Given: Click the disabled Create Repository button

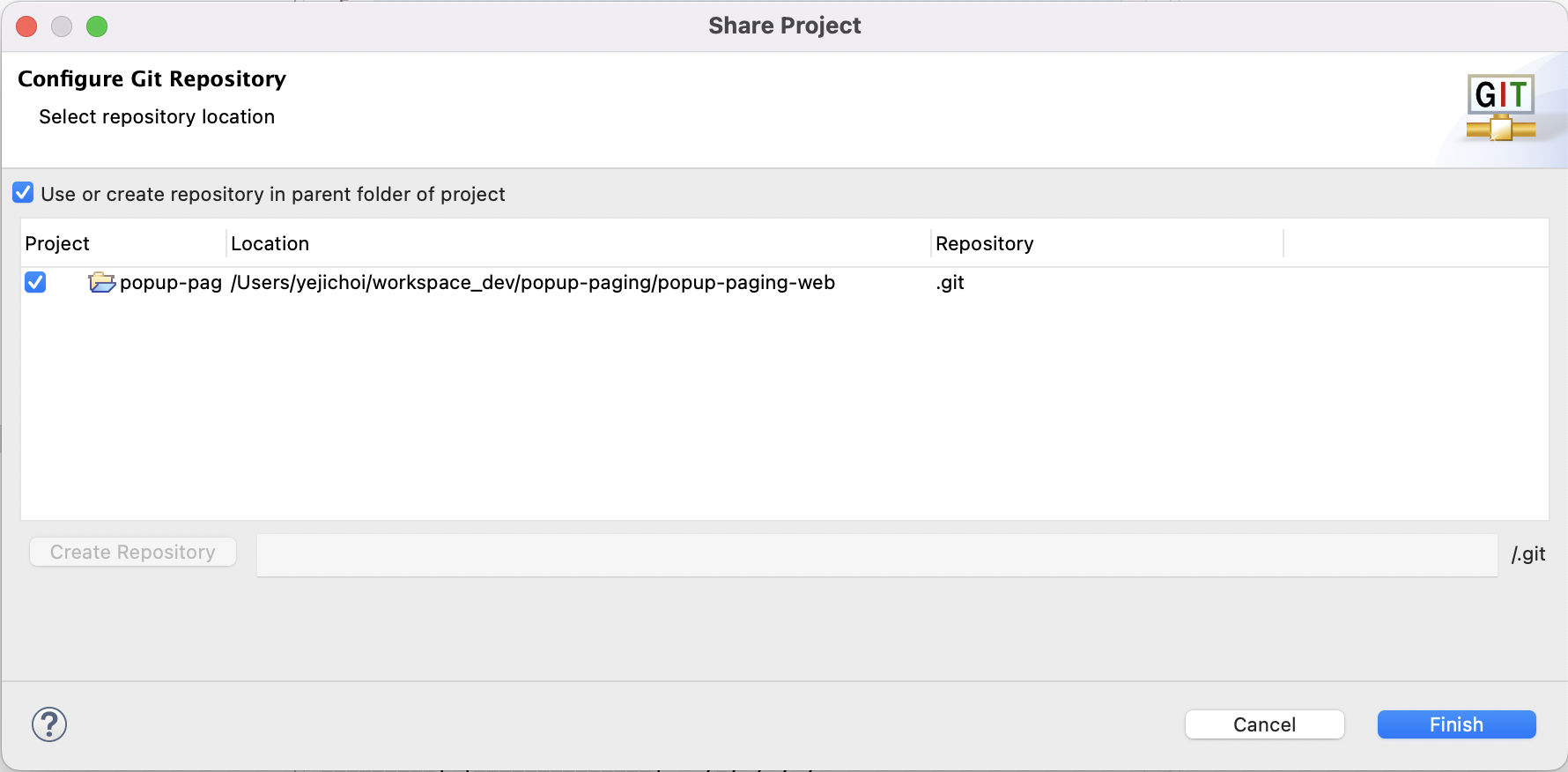Looking at the screenshot, I should [x=133, y=552].
